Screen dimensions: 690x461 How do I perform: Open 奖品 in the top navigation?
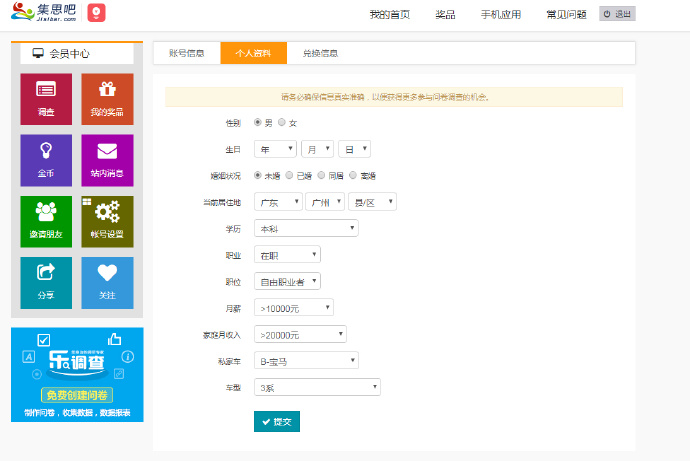coord(445,14)
